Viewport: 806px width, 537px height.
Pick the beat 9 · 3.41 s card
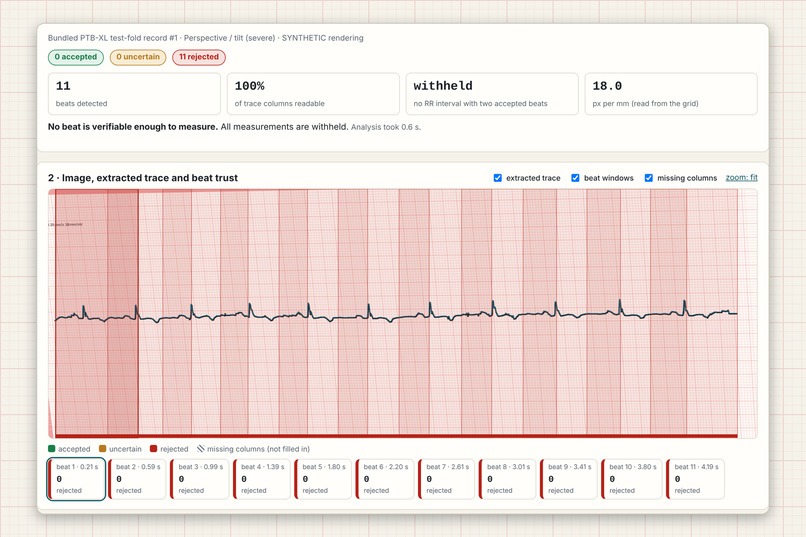pos(569,479)
